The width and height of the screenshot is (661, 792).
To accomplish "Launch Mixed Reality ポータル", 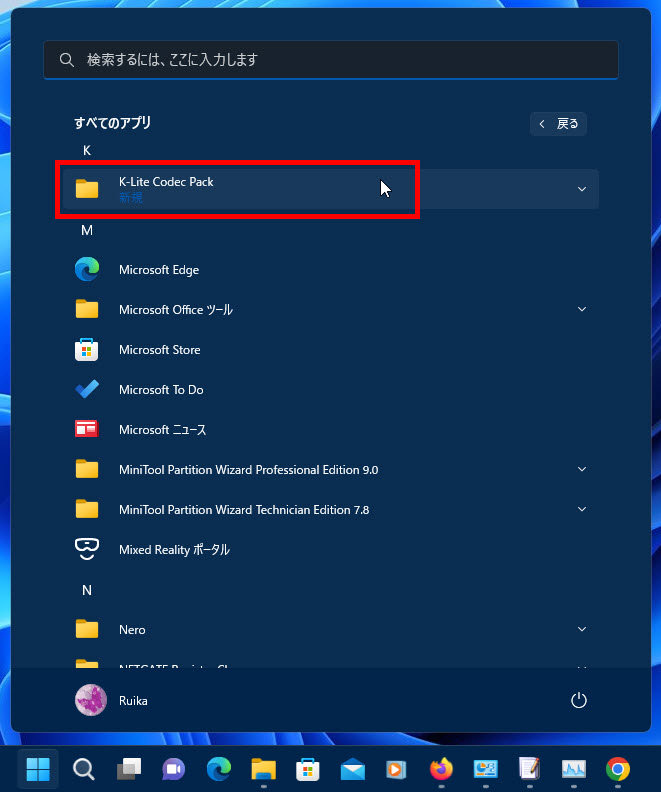I will coord(173,550).
